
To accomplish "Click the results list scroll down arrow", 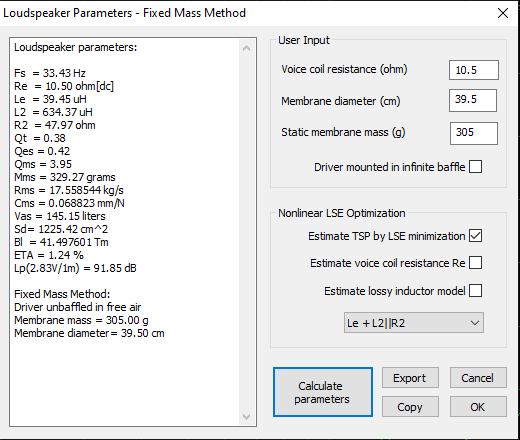I will click(246, 417).
